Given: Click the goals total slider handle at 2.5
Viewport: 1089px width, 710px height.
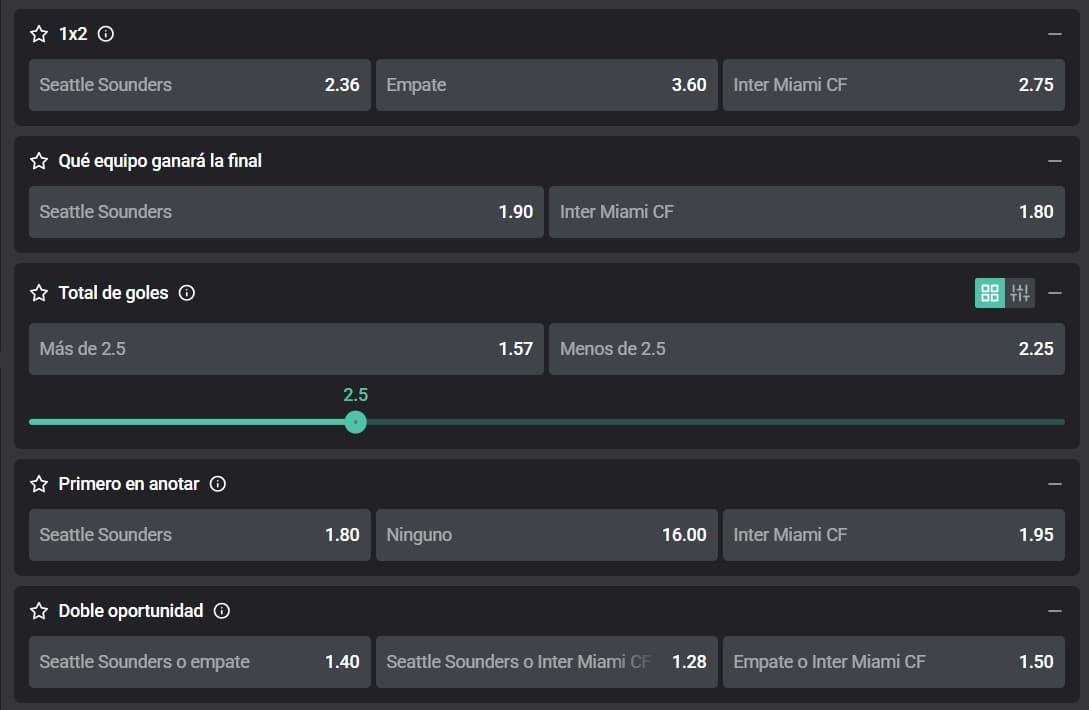Looking at the screenshot, I should pos(355,422).
